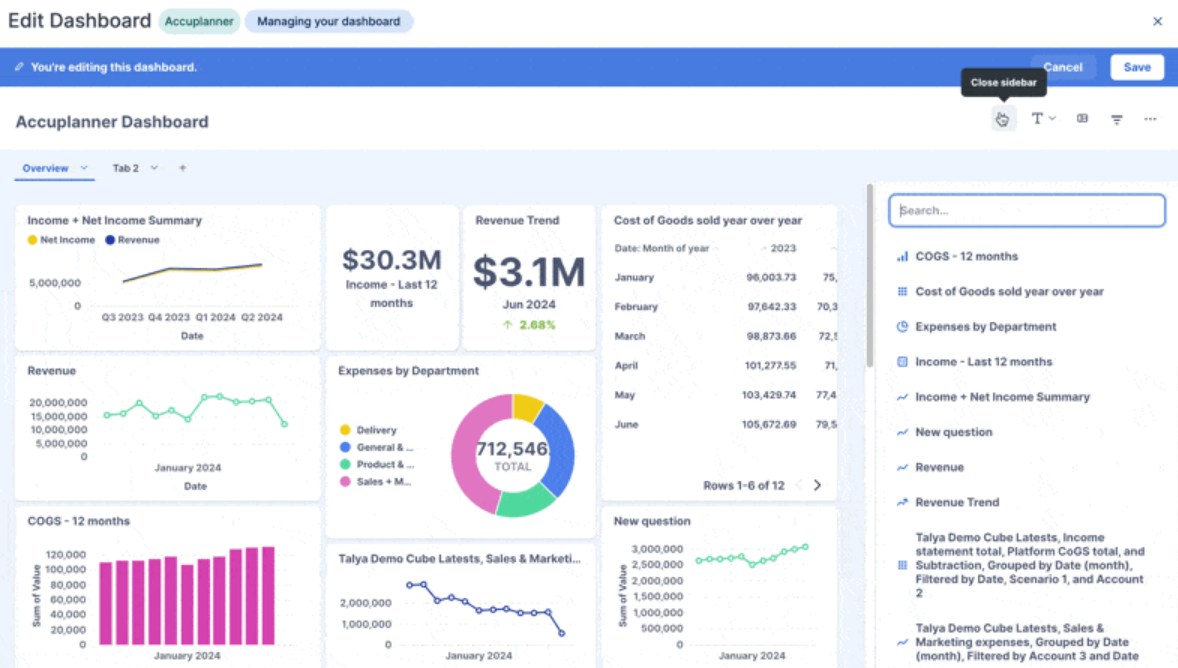
Task: Open the text tool dropdown arrow
Action: pos(1052,118)
